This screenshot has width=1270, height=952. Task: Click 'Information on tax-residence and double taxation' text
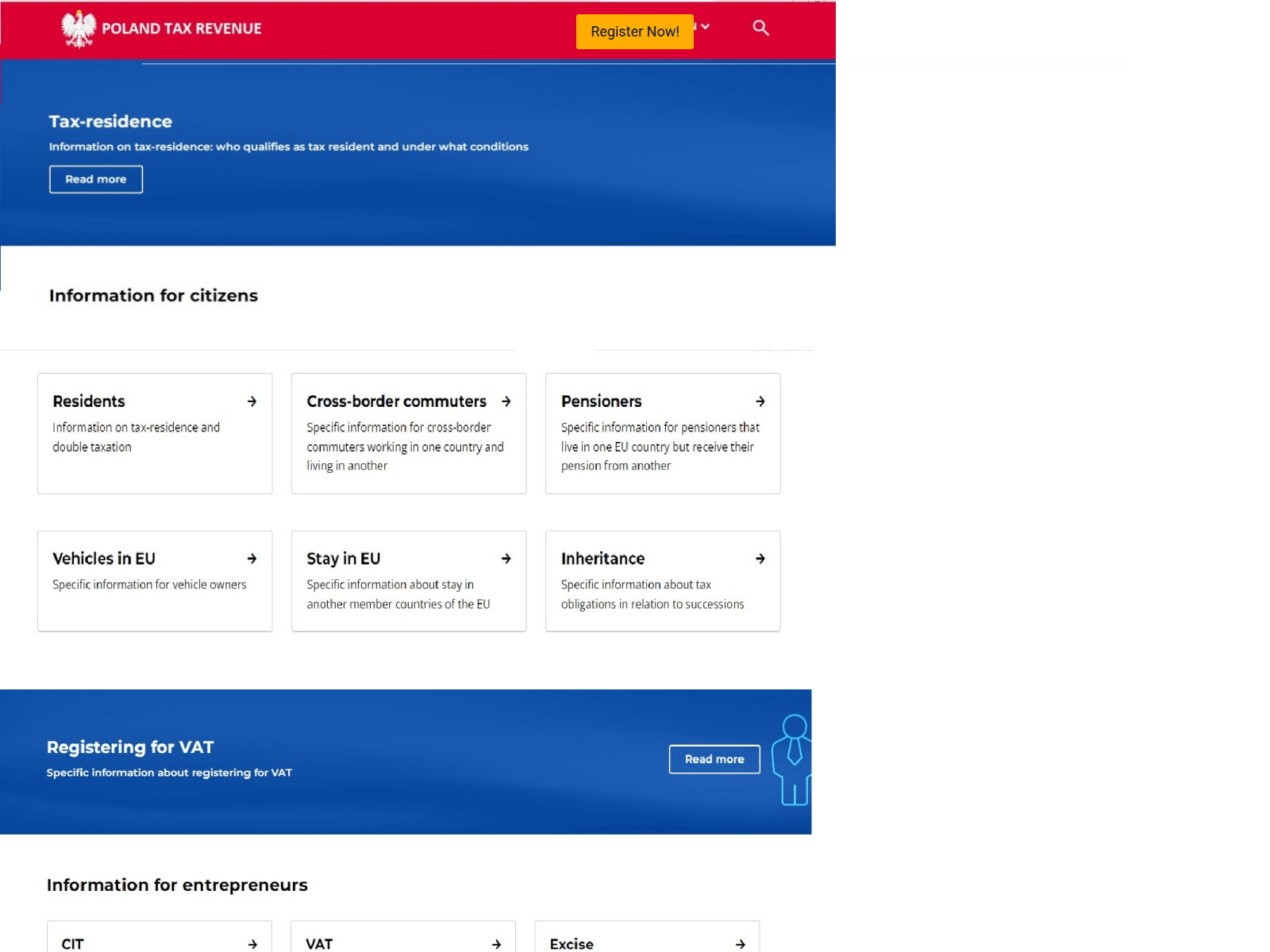(136, 437)
